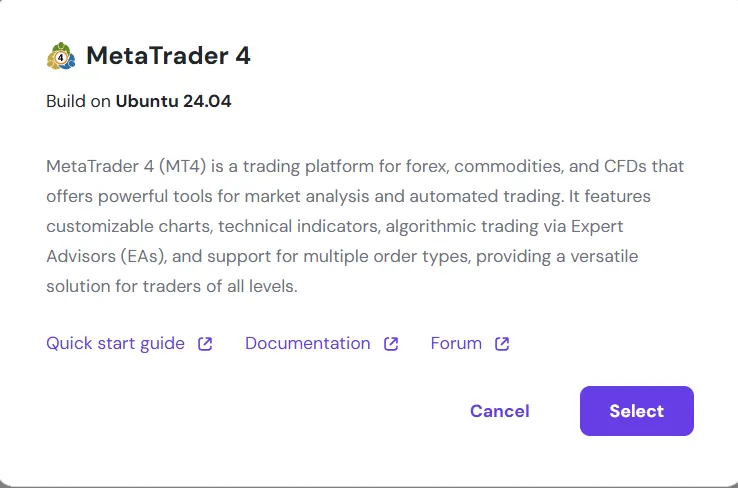This screenshot has width=738, height=488.
Task: Click the MetaTrader 4 heading text
Action: [x=168, y=56]
